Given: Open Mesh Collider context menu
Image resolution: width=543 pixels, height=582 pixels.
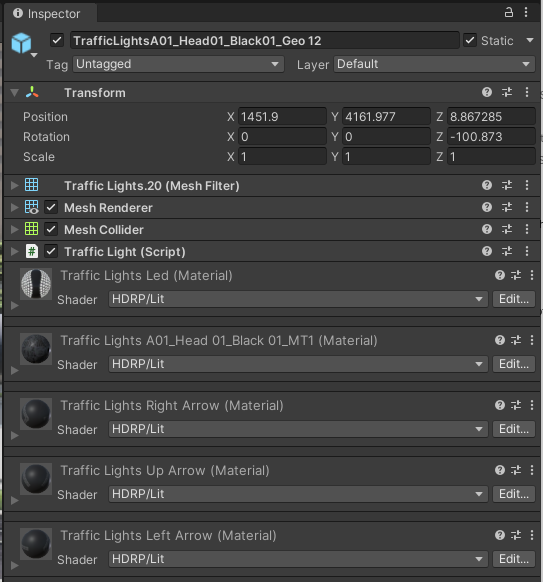Looking at the screenshot, I should click(x=527, y=229).
